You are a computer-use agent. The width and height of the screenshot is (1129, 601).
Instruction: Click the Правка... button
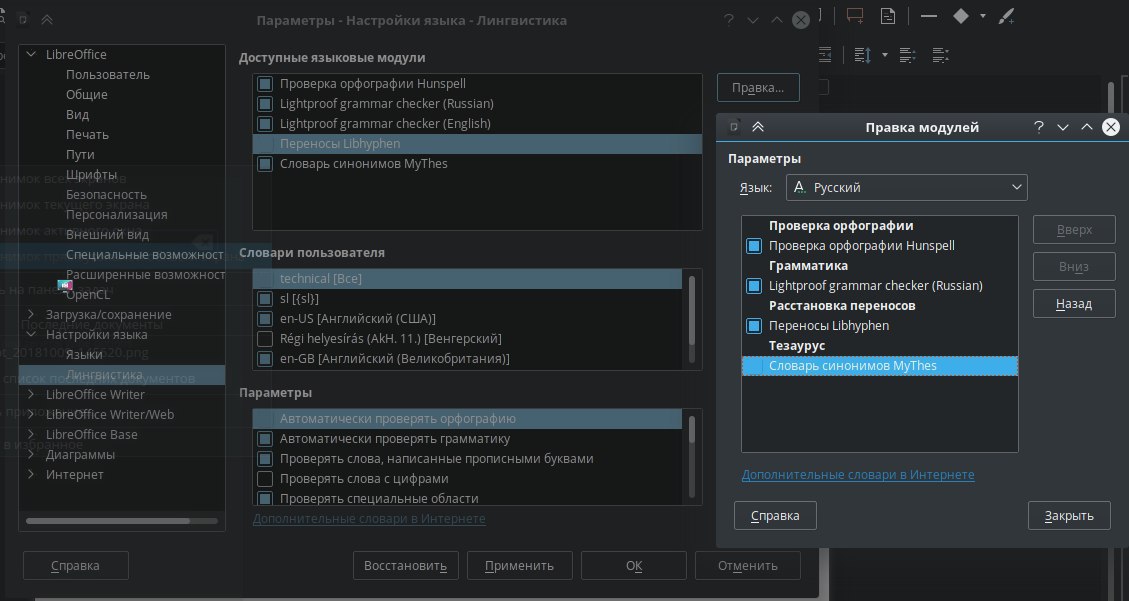point(758,88)
